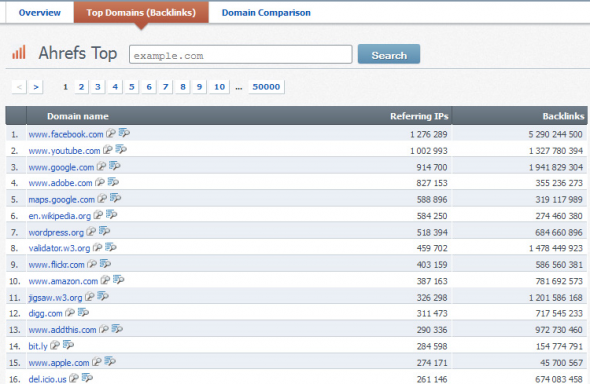The image size is (590, 384).
Task: Click the Domain name column header
Action: click(x=78, y=116)
